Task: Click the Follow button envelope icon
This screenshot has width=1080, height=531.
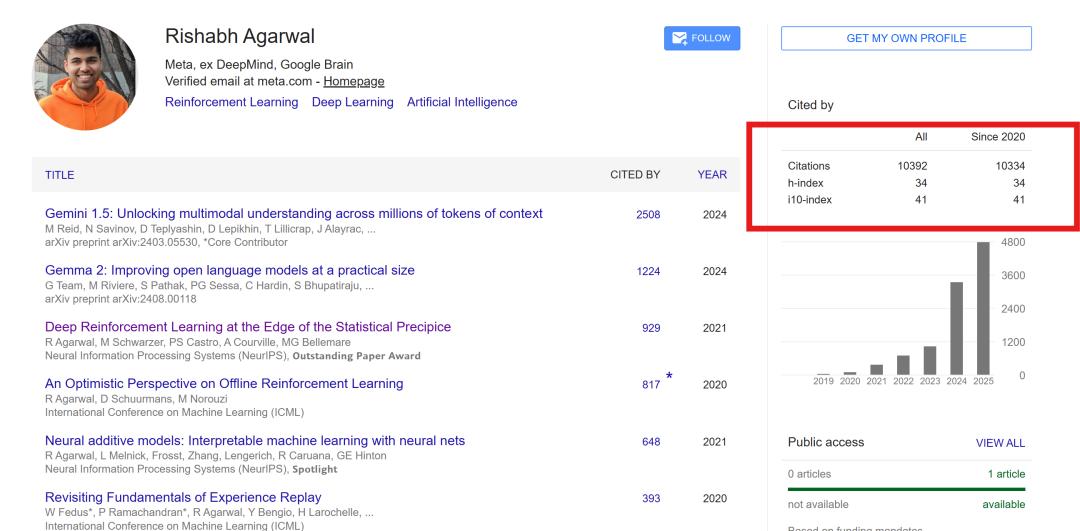Action: (680, 39)
